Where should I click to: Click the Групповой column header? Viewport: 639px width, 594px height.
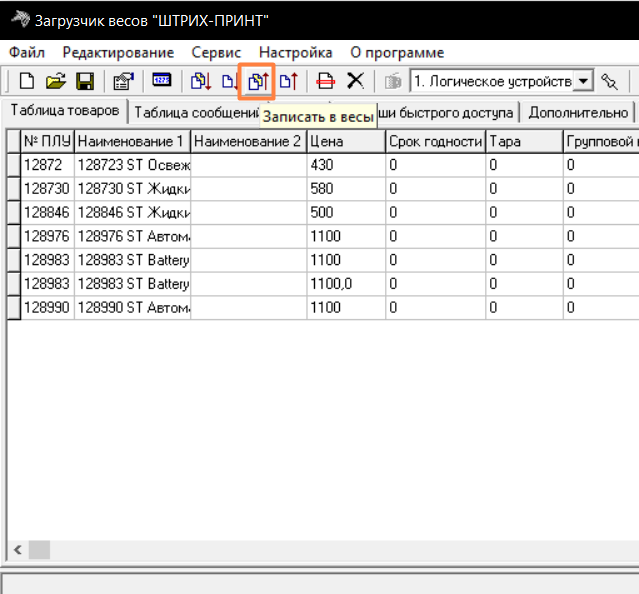601,141
